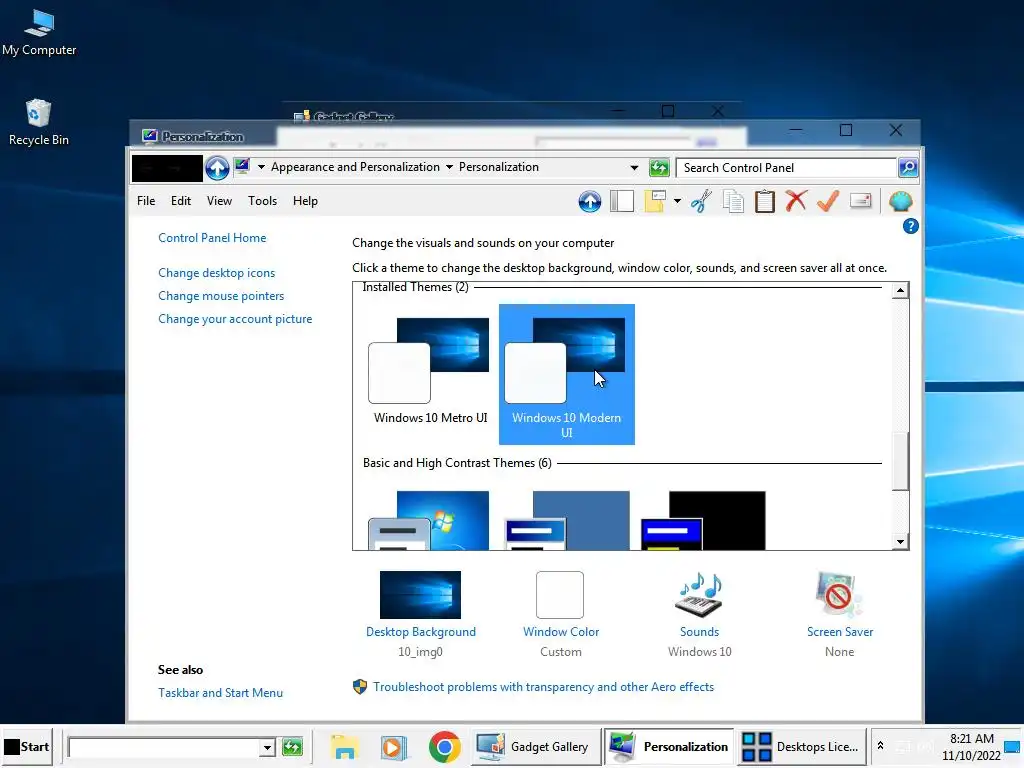Screen dimensions: 1024x768
Task: Click Change desktop icons link
Action: [x=216, y=273]
